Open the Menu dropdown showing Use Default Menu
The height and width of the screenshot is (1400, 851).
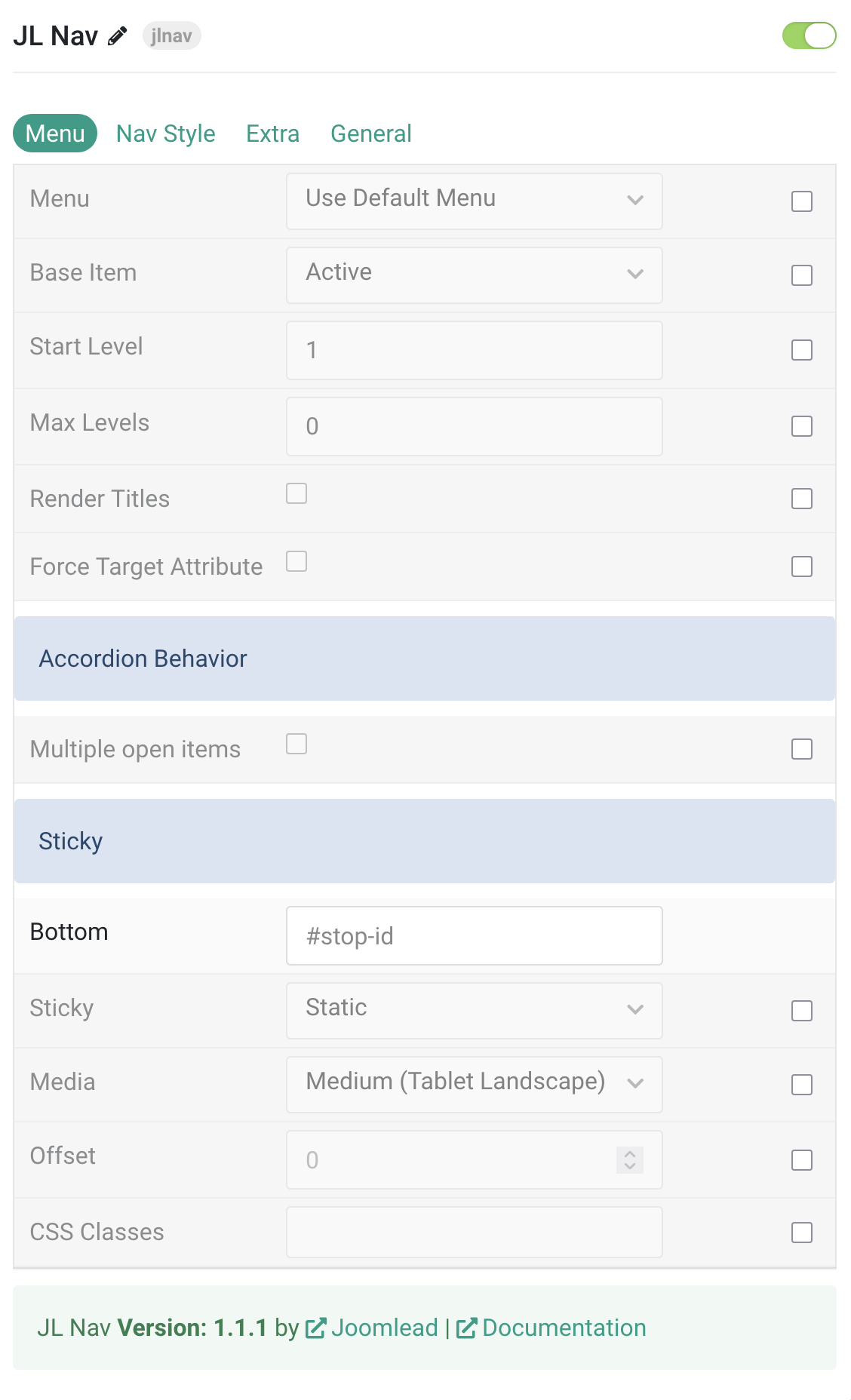475,201
